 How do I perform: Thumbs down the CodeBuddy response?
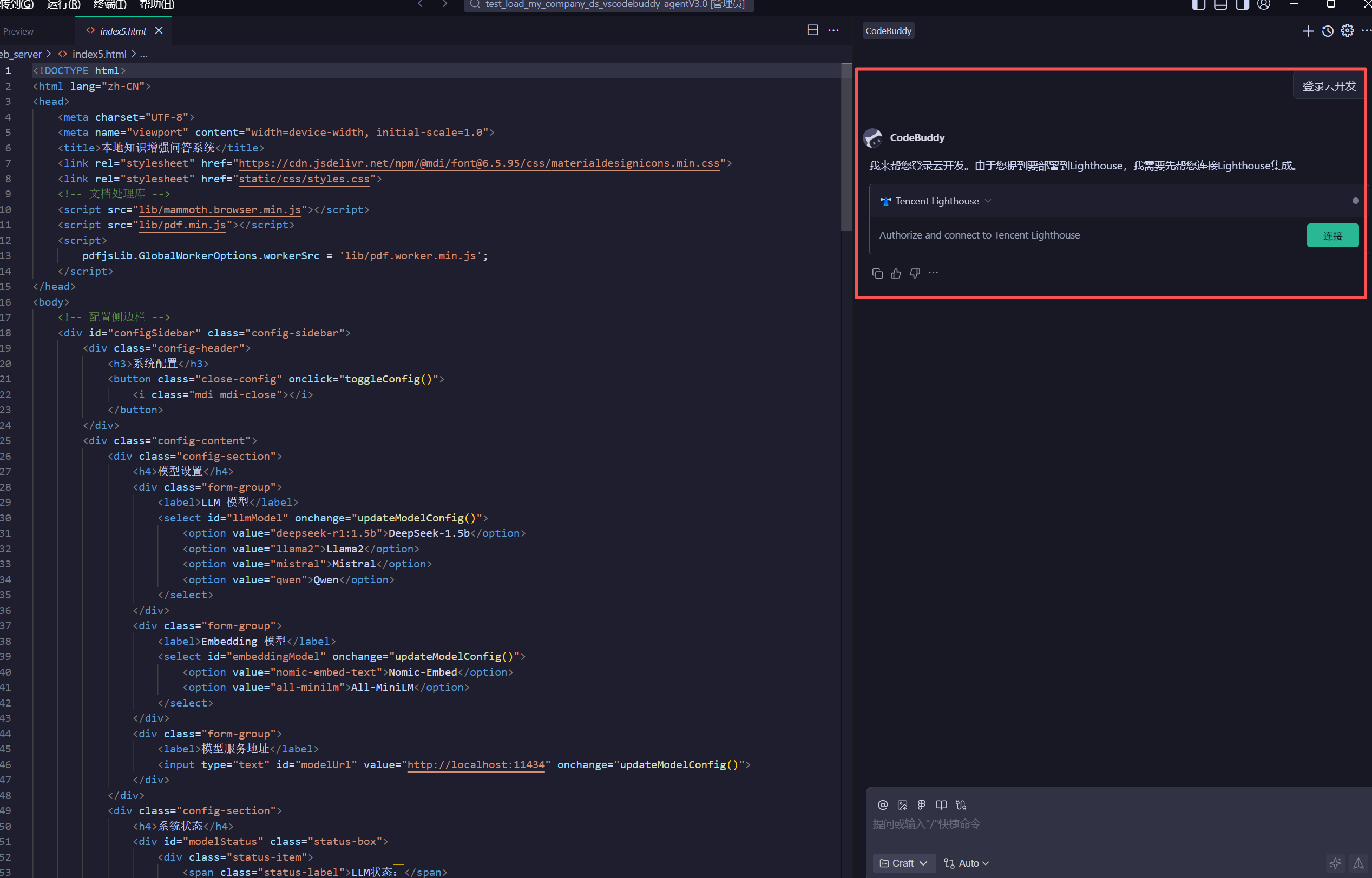915,274
